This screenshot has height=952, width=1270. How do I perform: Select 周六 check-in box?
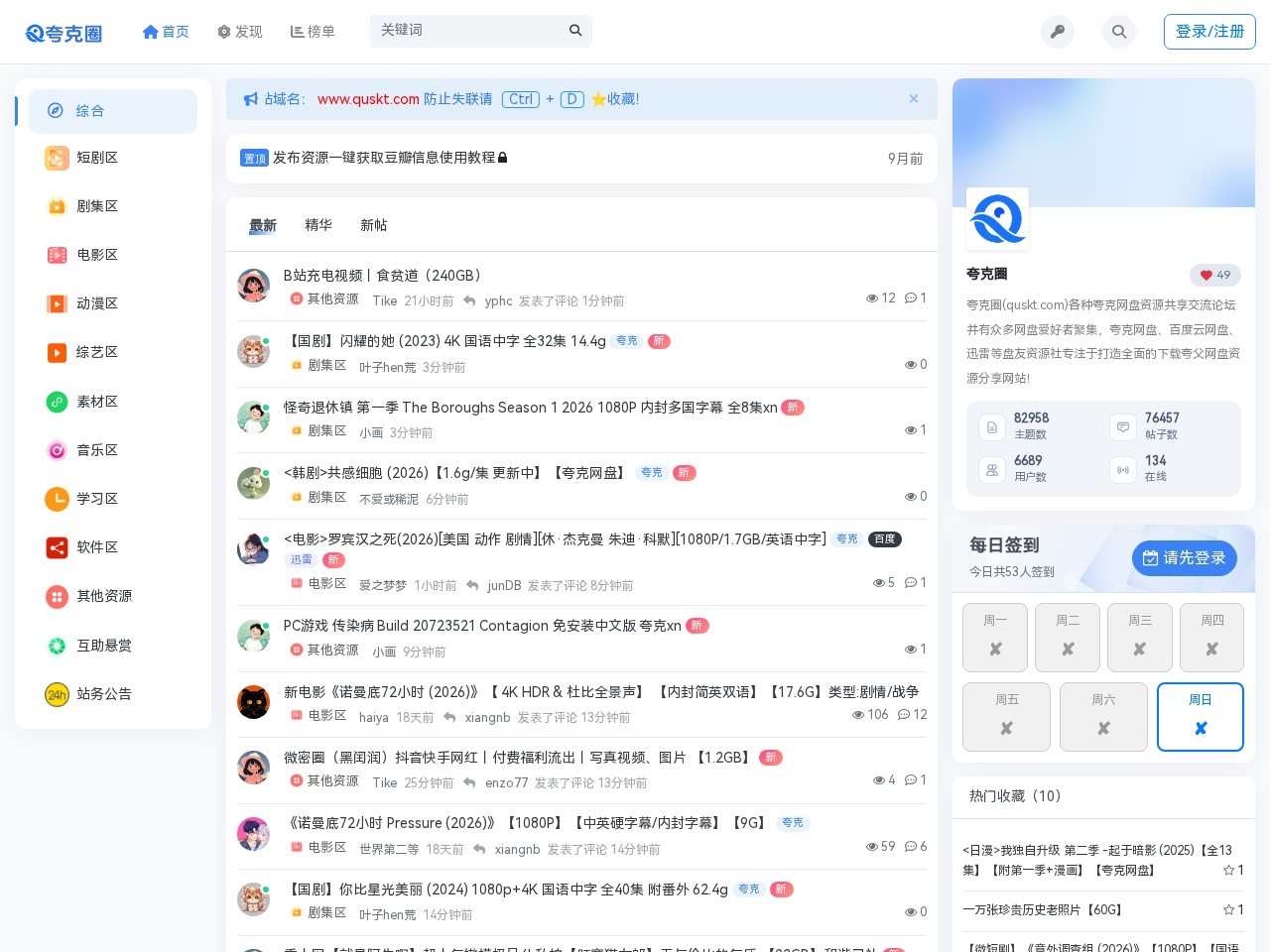1104,717
